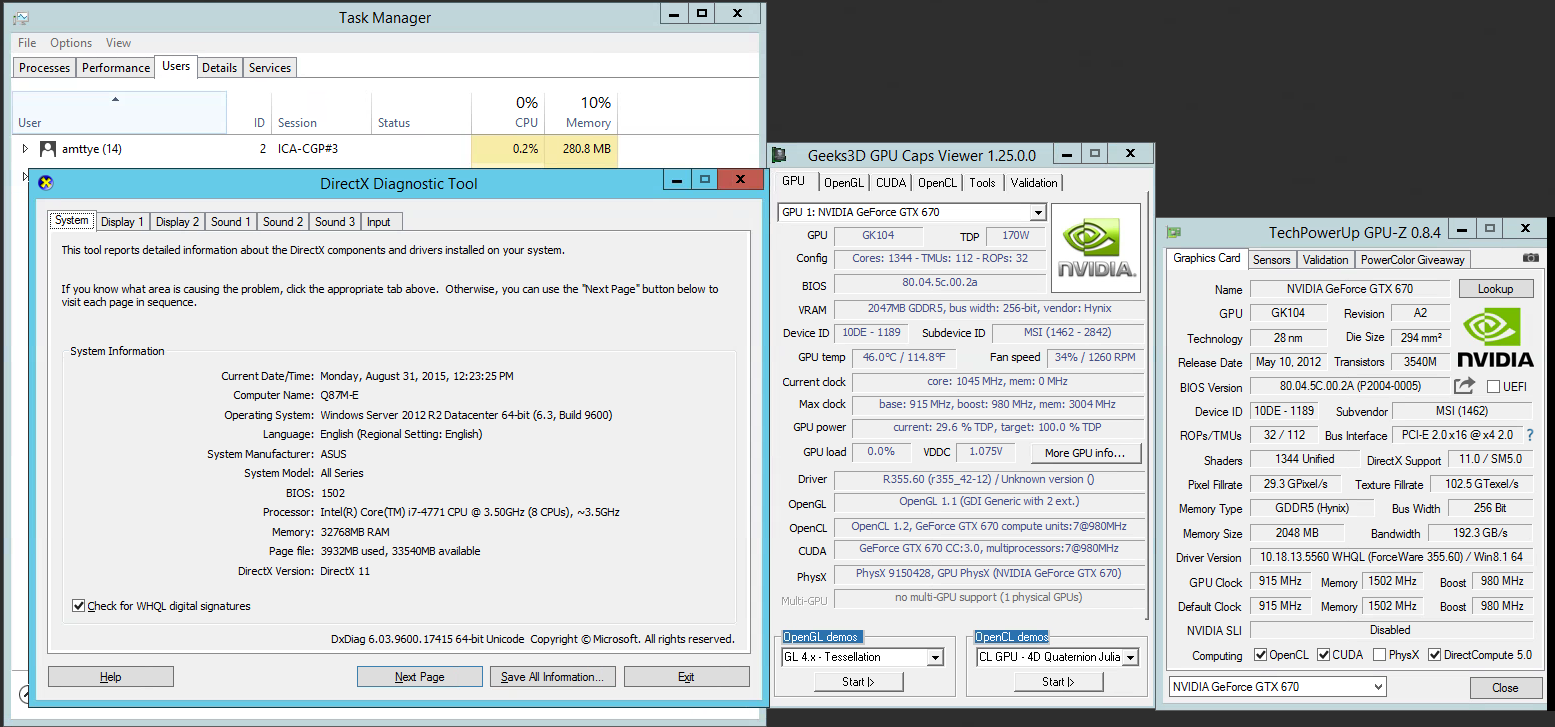Take a GPU-Z screenshot with the camera icon

coord(1530,258)
